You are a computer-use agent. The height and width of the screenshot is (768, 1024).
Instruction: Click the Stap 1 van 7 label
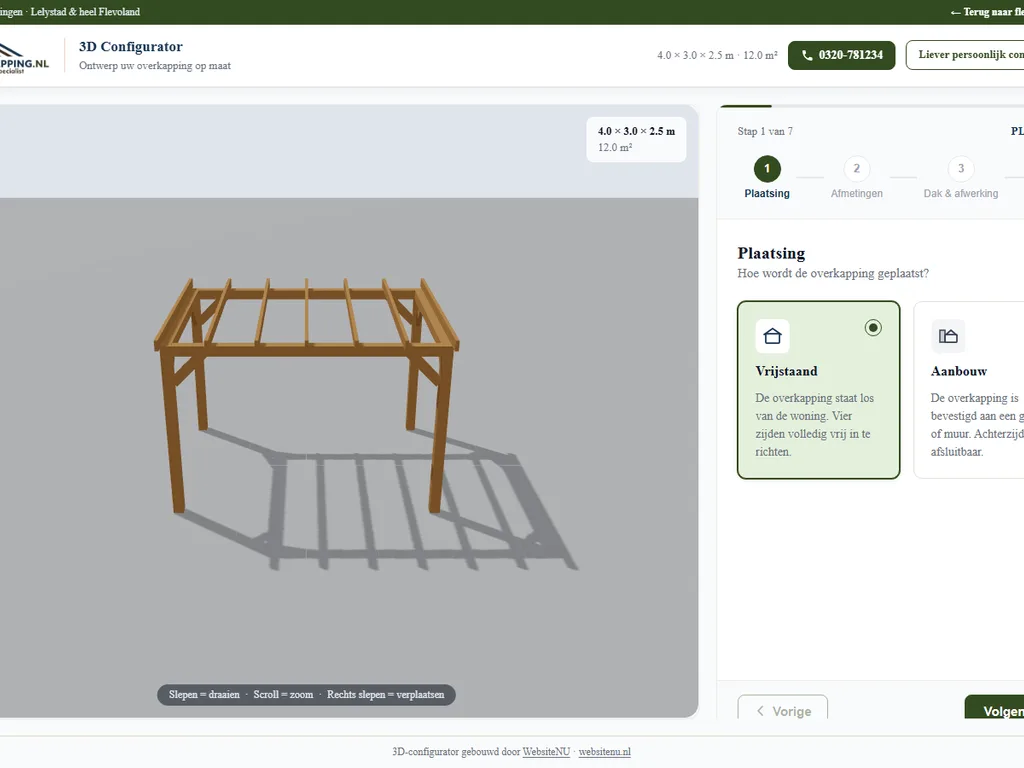[765, 131]
